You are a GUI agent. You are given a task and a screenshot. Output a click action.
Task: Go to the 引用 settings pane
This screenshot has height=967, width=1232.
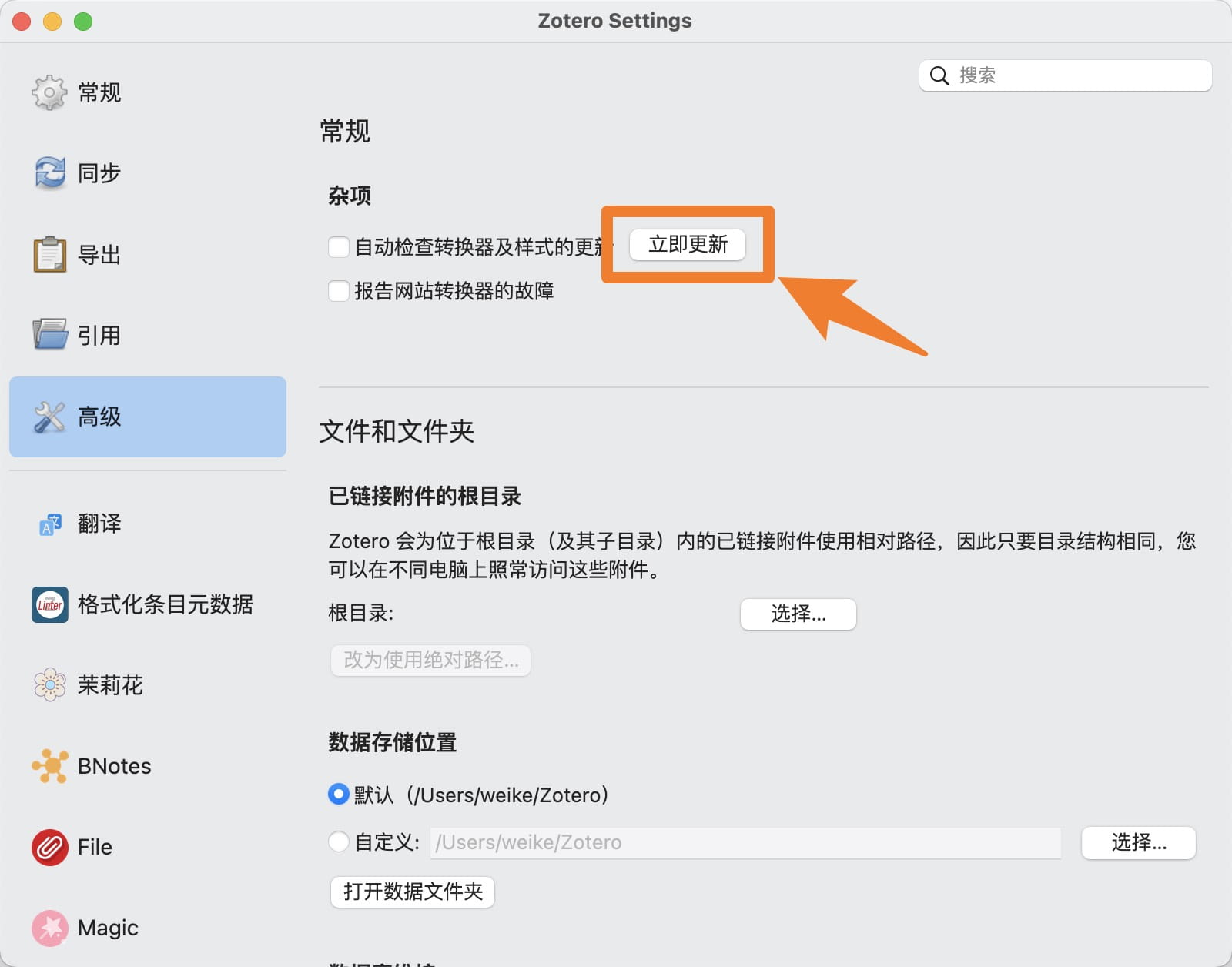pyautogui.click(x=147, y=335)
